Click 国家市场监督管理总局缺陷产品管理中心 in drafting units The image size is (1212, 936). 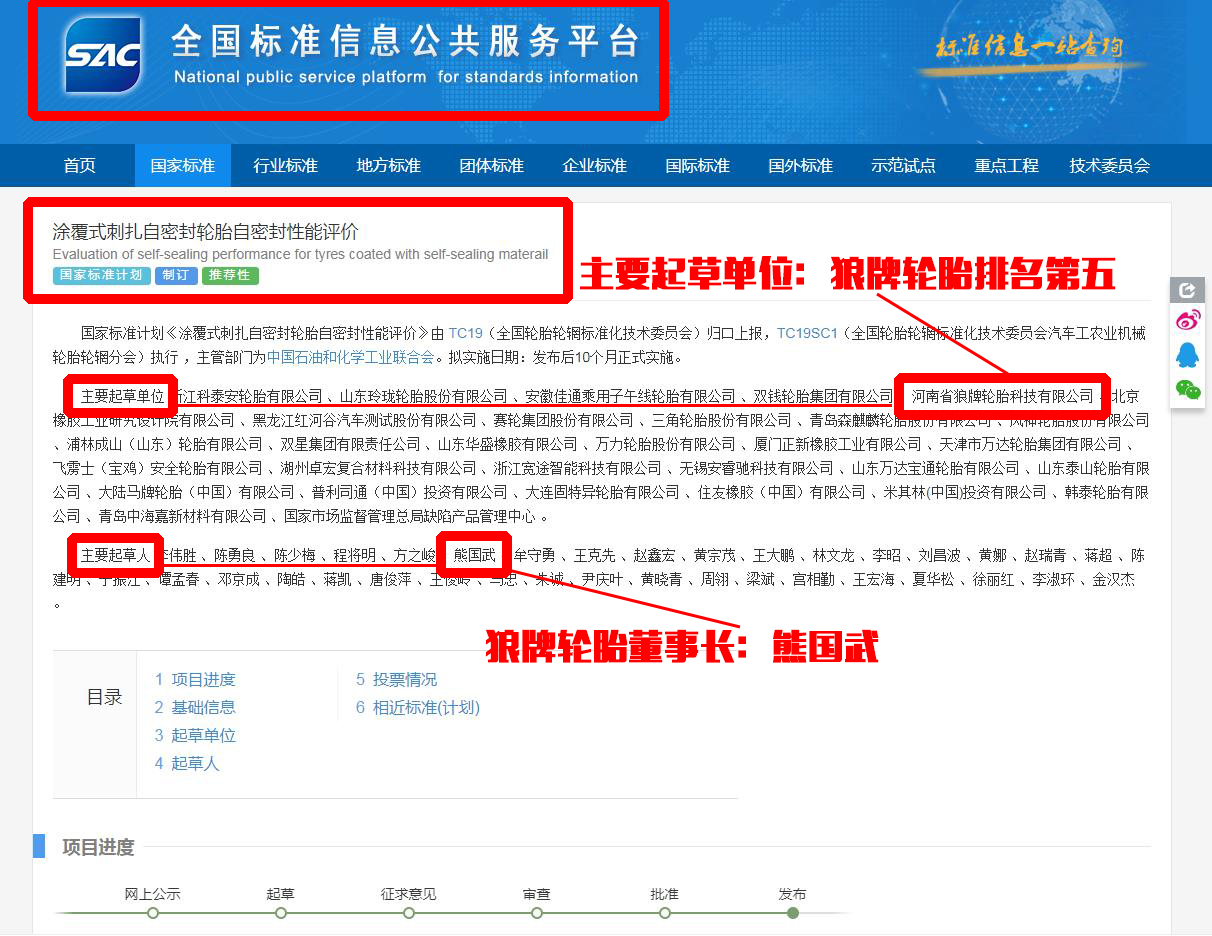pyautogui.click(x=411, y=517)
